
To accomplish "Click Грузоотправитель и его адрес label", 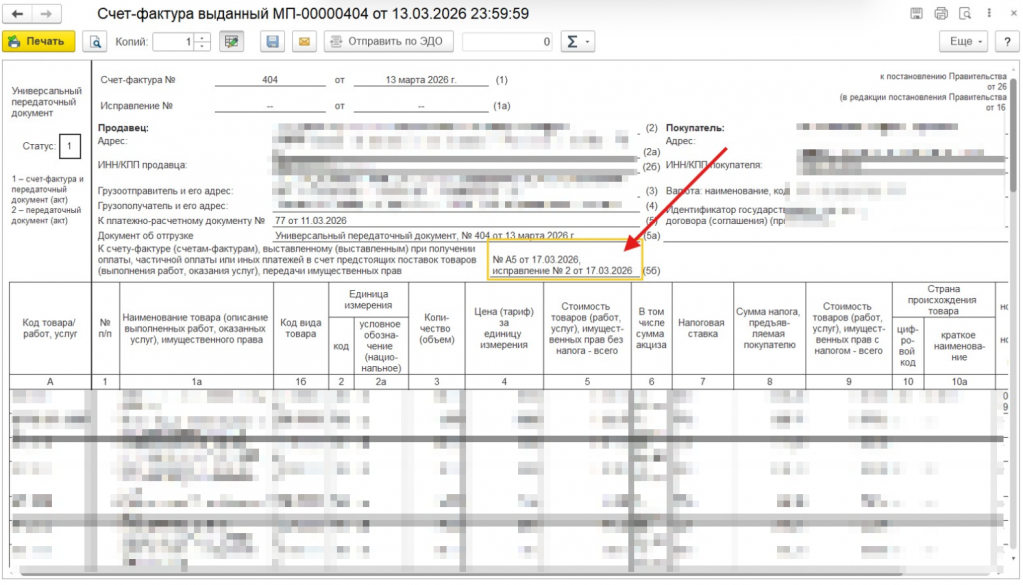I will 166,191.
